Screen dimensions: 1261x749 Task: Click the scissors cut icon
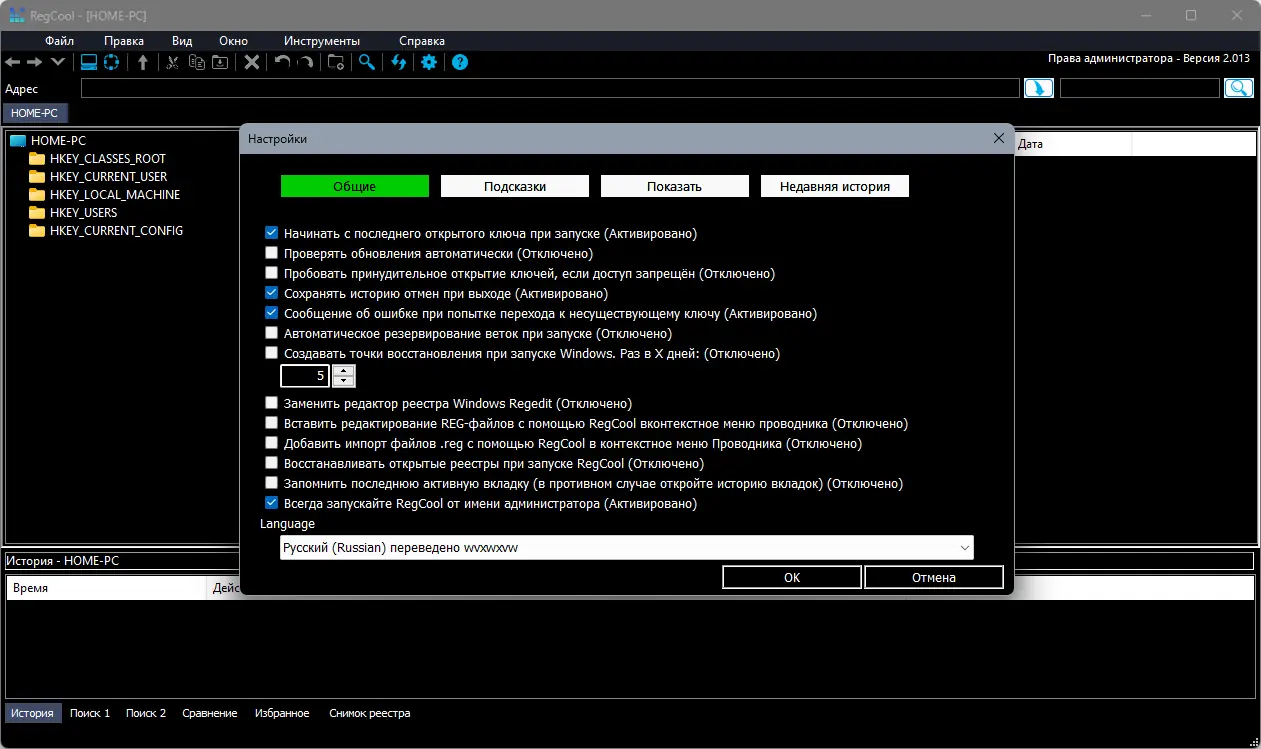pos(172,62)
